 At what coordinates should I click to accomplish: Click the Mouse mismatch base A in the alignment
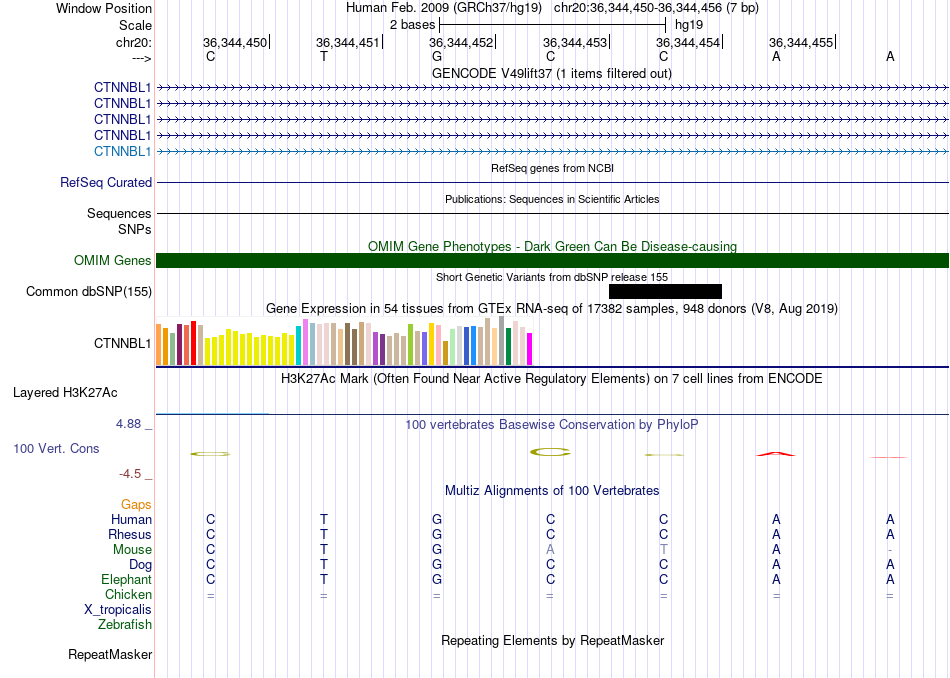550,550
